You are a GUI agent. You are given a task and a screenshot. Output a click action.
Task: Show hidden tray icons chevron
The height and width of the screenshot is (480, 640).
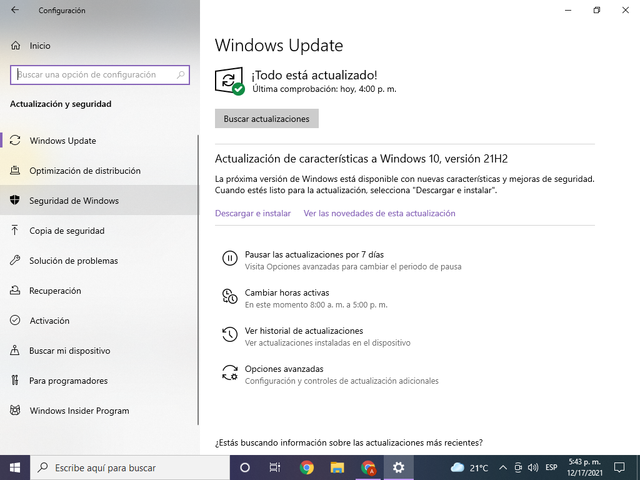(503, 468)
